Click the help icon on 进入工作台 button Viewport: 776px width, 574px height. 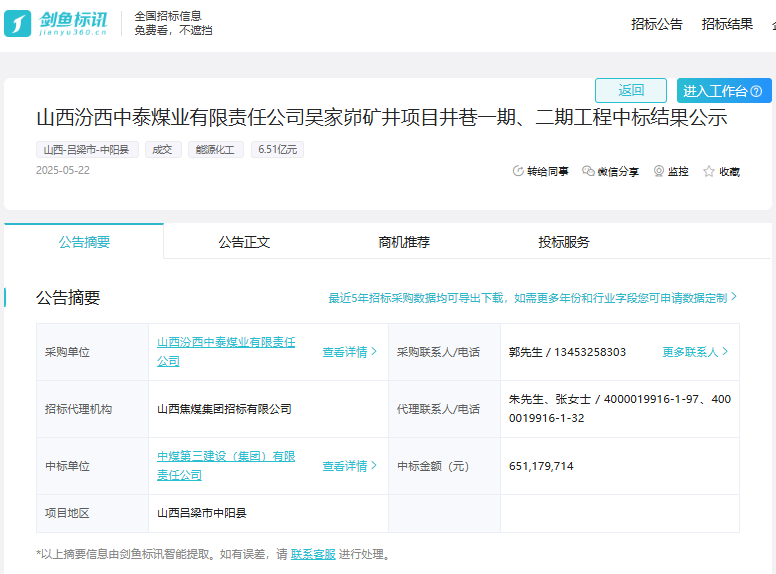click(756, 91)
